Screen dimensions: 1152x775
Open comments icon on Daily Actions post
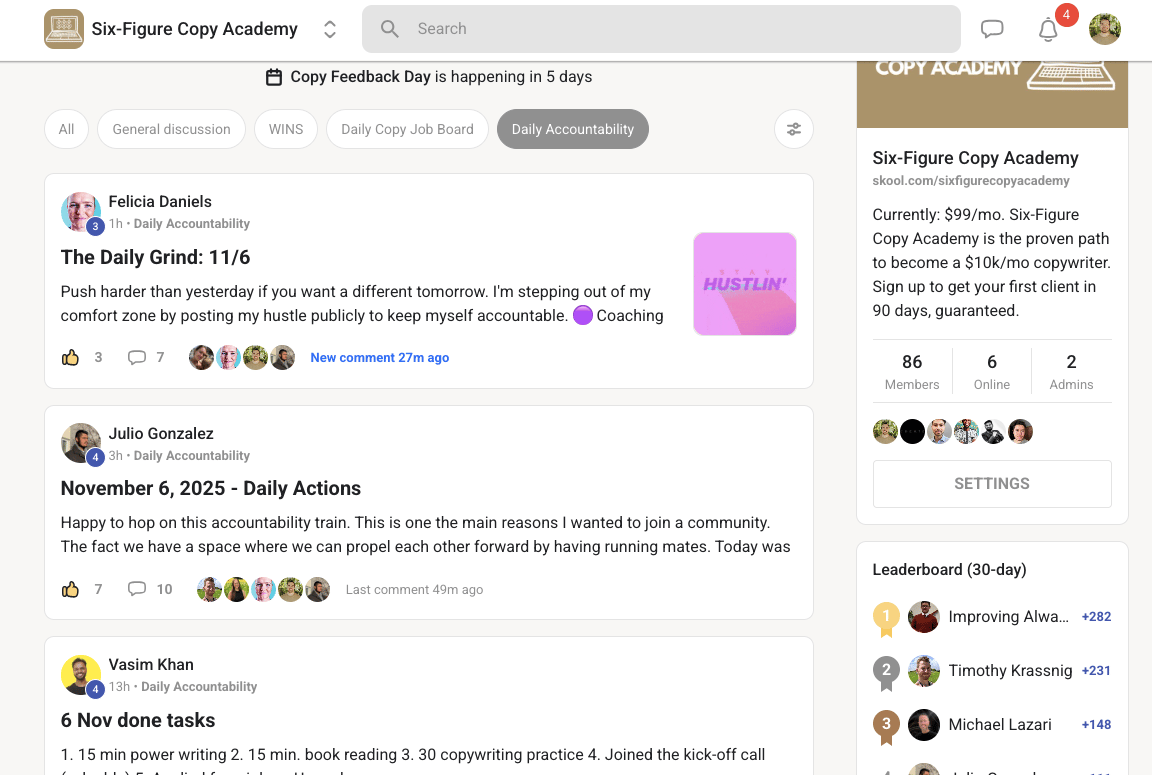[137, 589]
